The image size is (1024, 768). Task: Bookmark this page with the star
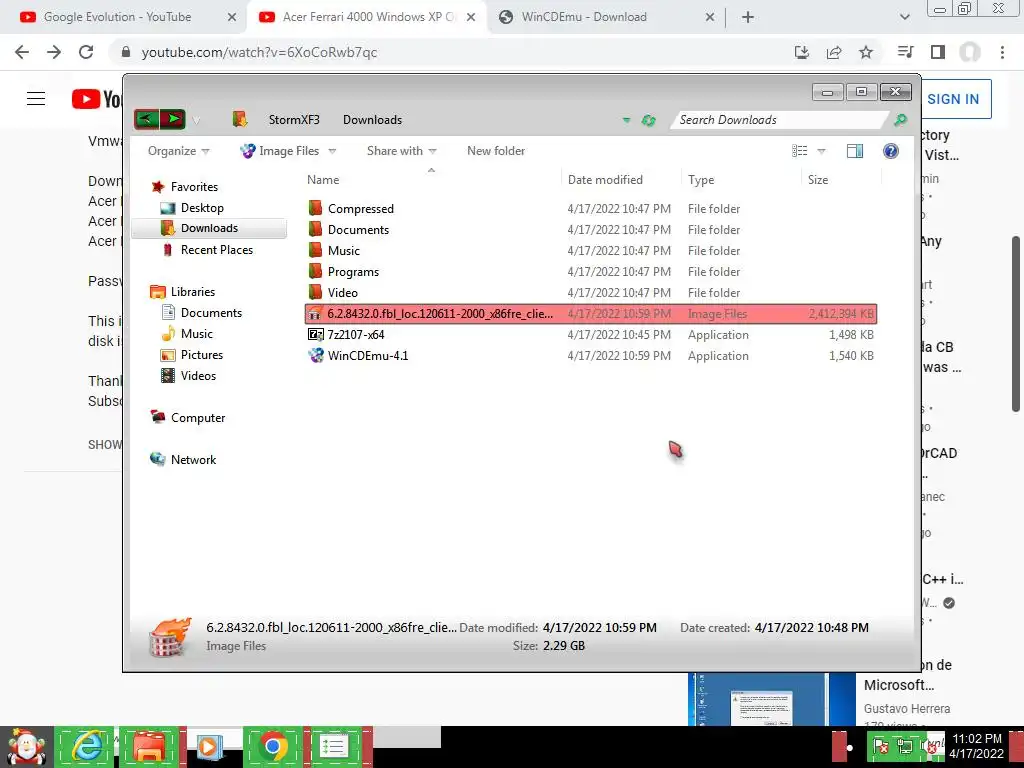(x=866, y=52)
